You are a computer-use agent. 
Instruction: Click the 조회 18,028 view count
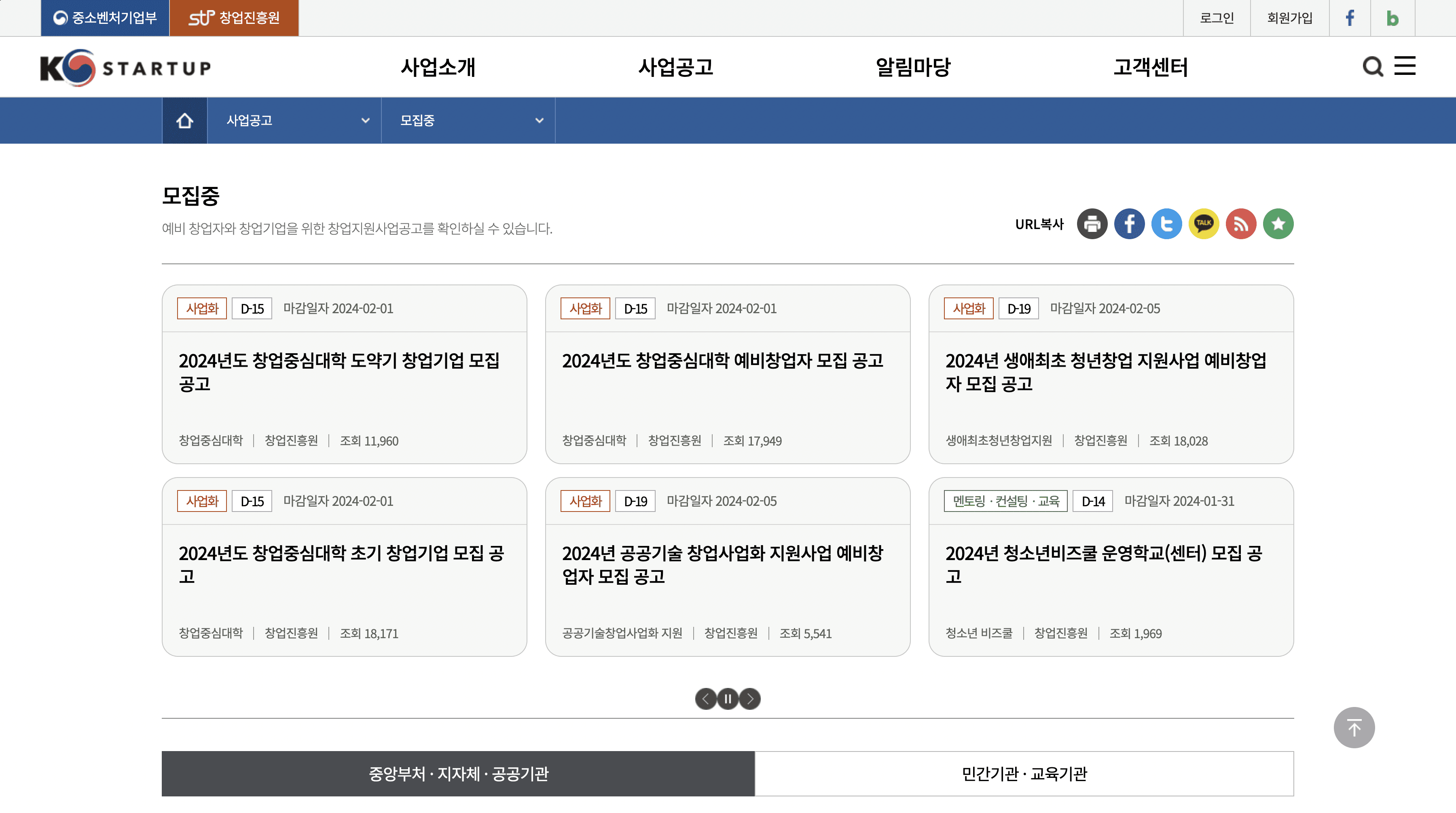coord(1179,441)
